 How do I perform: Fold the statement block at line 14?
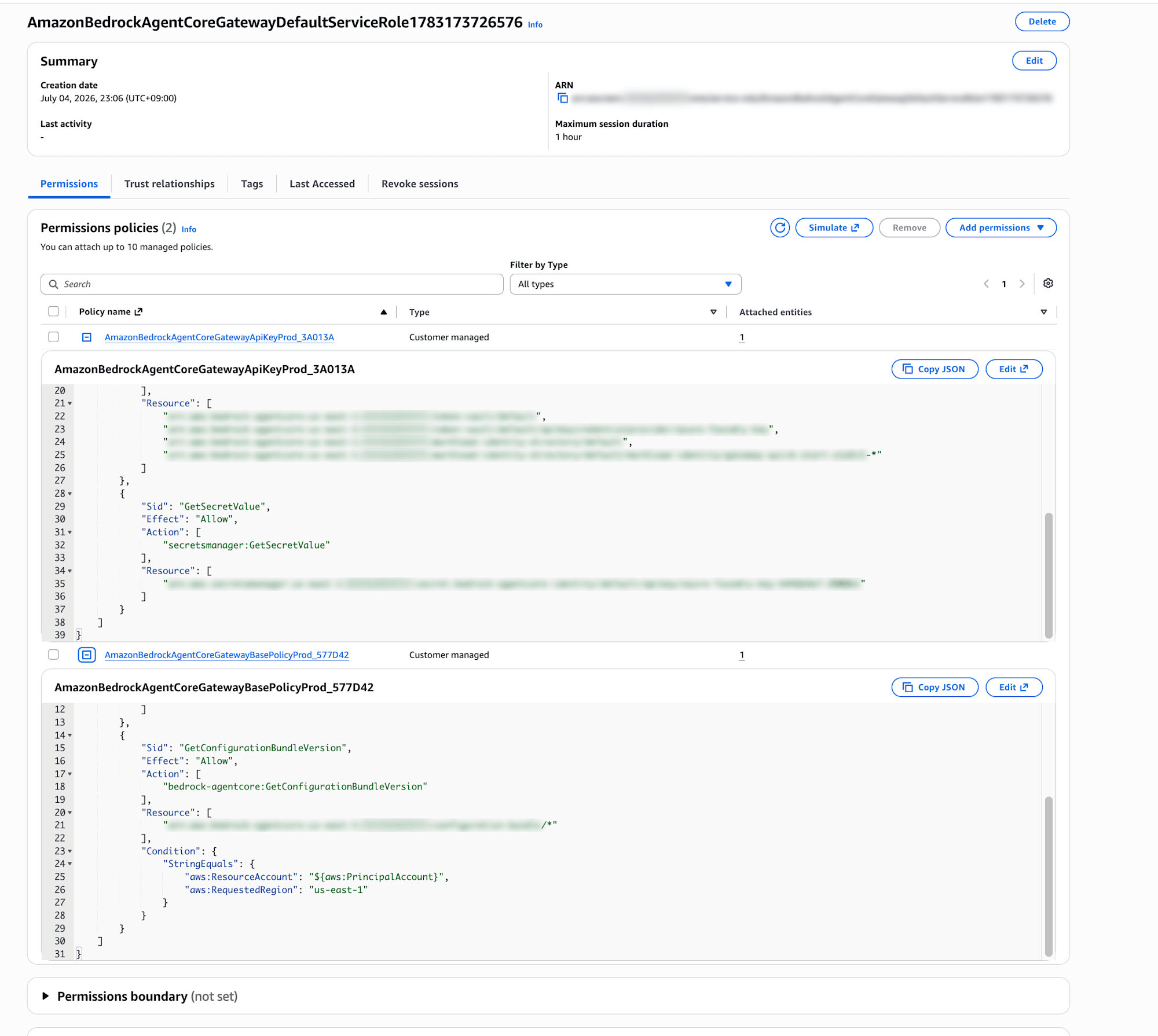coord(70,736)
